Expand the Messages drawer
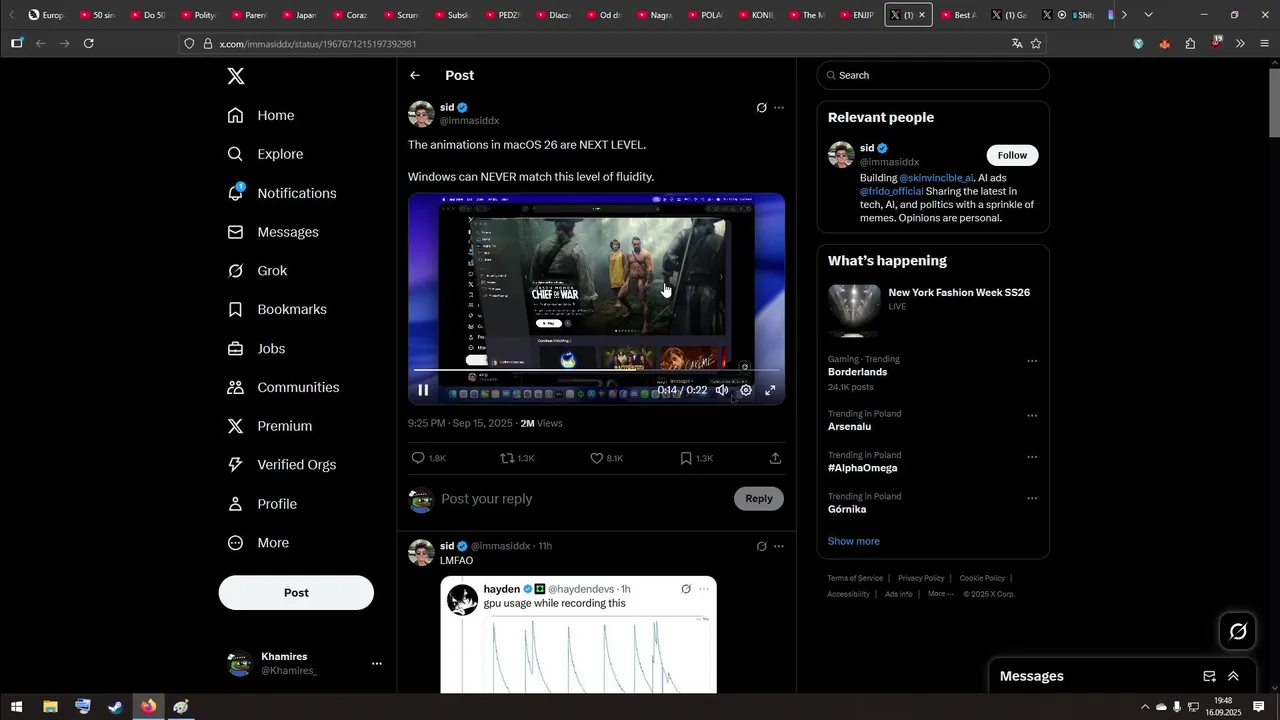 click(x=1233, y=676)
